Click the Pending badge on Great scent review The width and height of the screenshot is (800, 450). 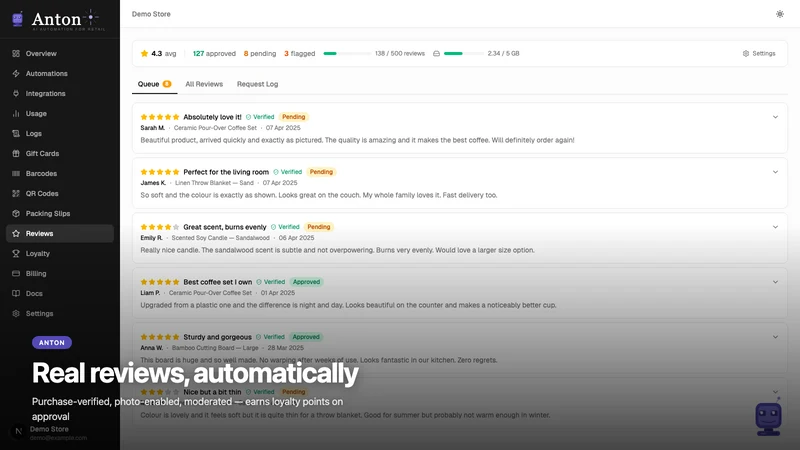[319, 227]
